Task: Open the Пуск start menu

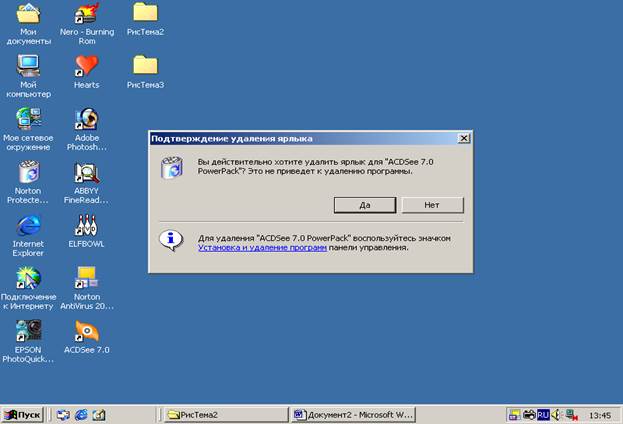Action: [x=23, y=415]
